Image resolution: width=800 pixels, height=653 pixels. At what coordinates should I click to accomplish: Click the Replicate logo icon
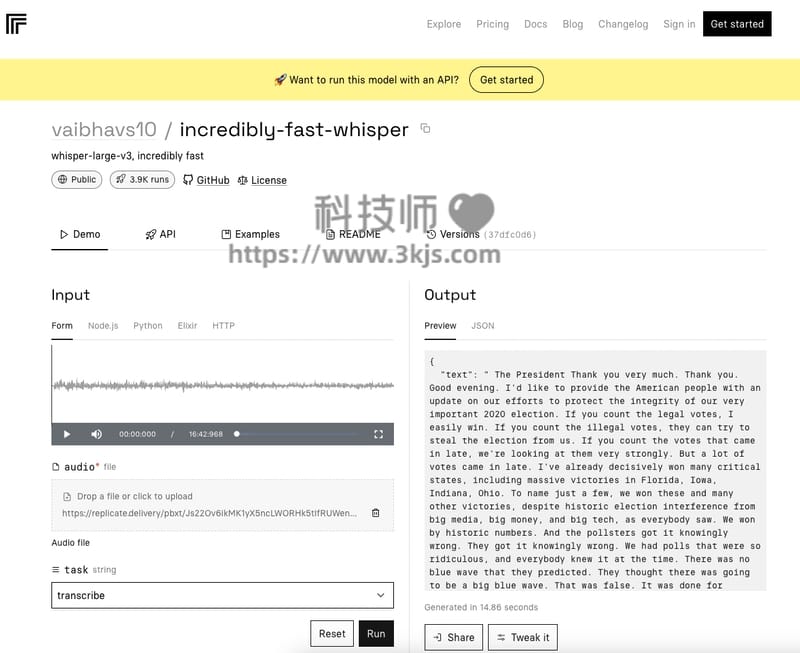(x=16, y=24)
